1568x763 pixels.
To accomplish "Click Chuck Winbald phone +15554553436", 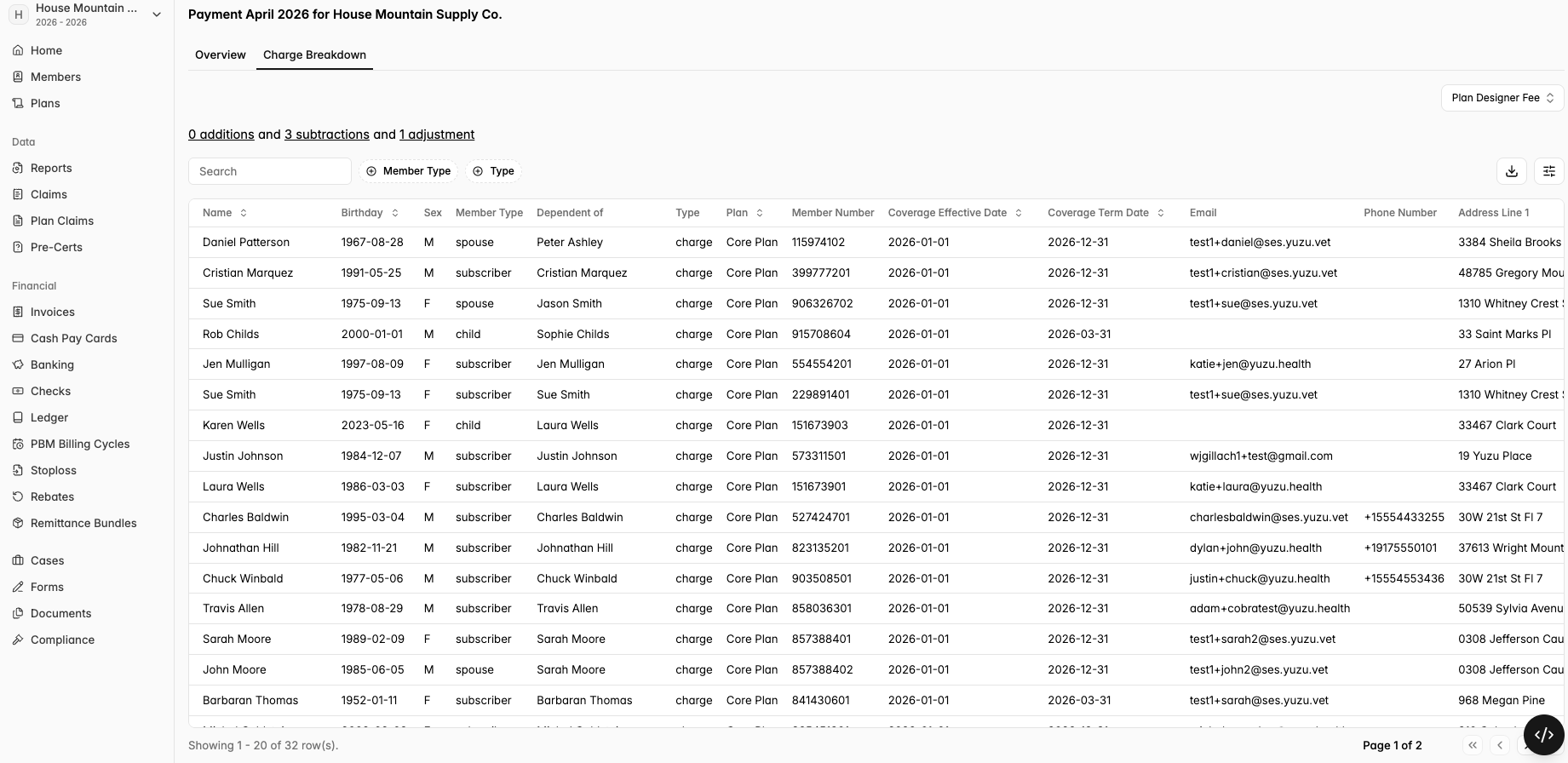I will coord(1404,578).
